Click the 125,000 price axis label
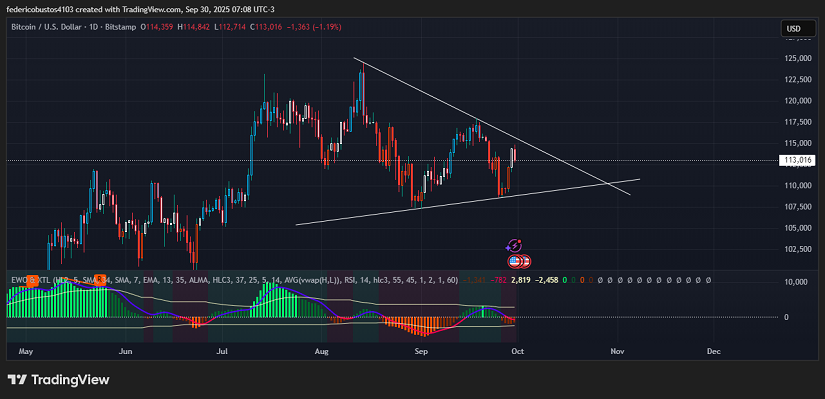The width and height of the screenshot is (825, 399). click(797, 58)
